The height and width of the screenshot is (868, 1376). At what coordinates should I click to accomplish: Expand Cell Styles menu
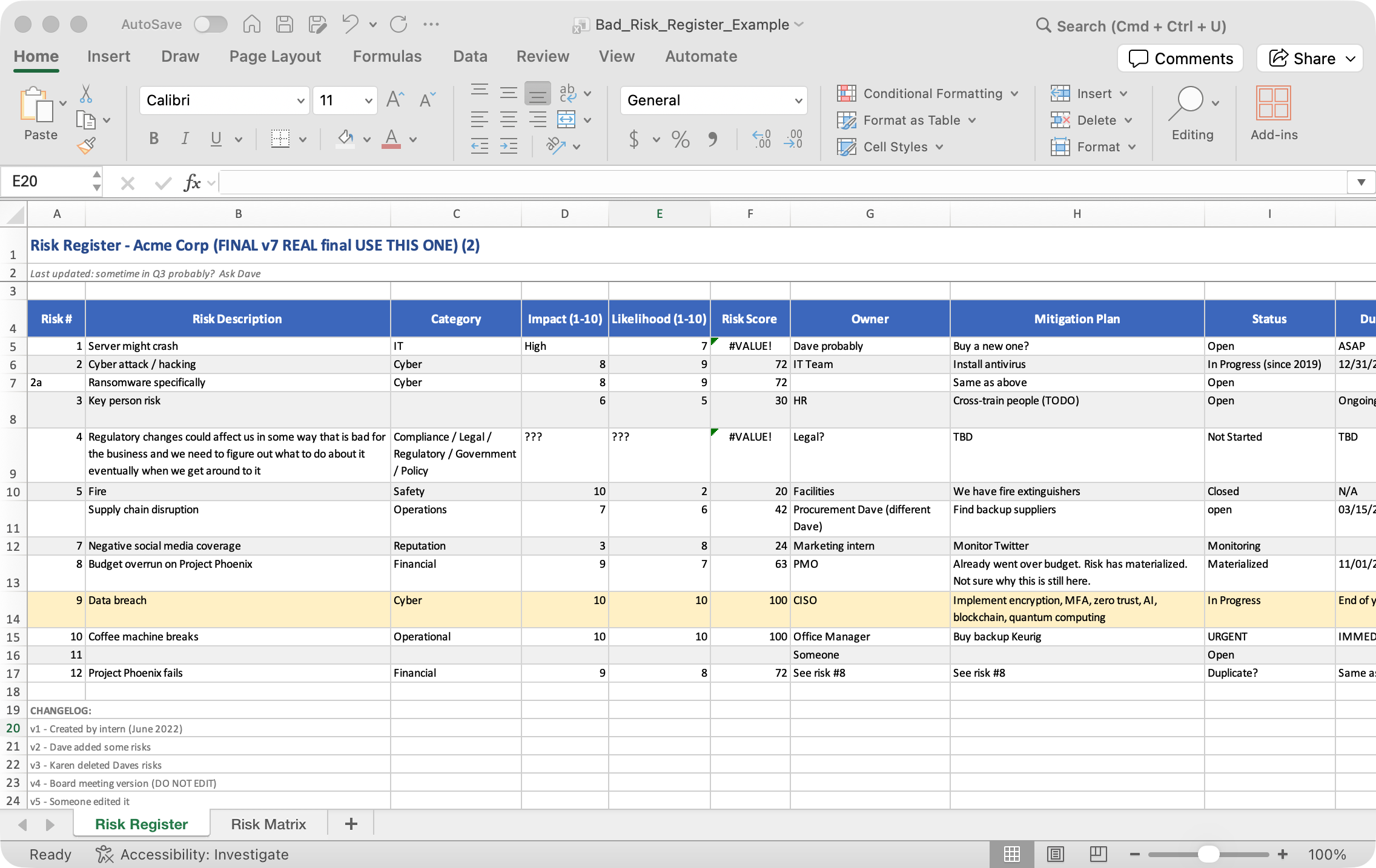[890, 146]
